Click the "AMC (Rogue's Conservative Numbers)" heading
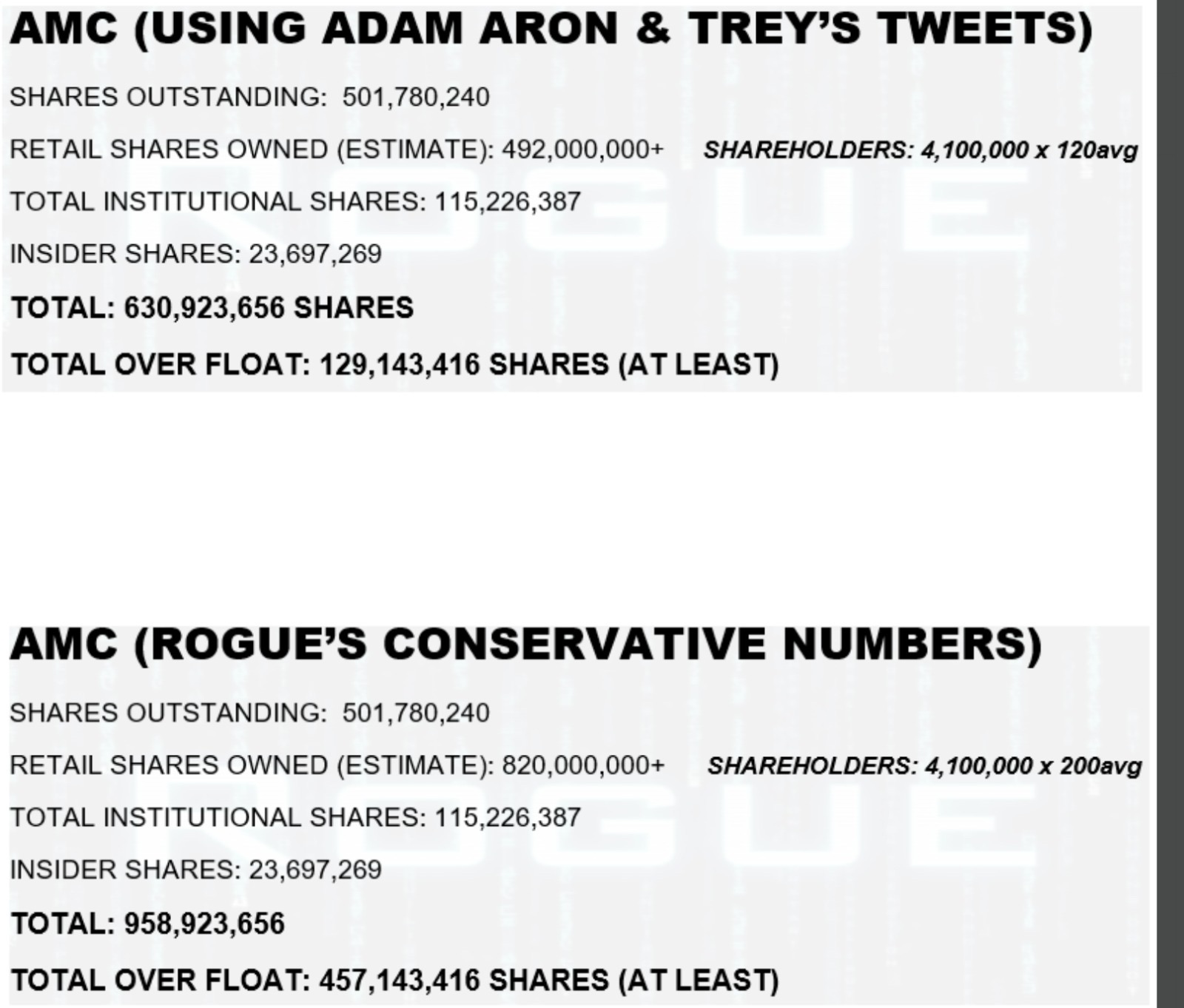Viewport: 1184px width, 1008px height. coord(525,645)
